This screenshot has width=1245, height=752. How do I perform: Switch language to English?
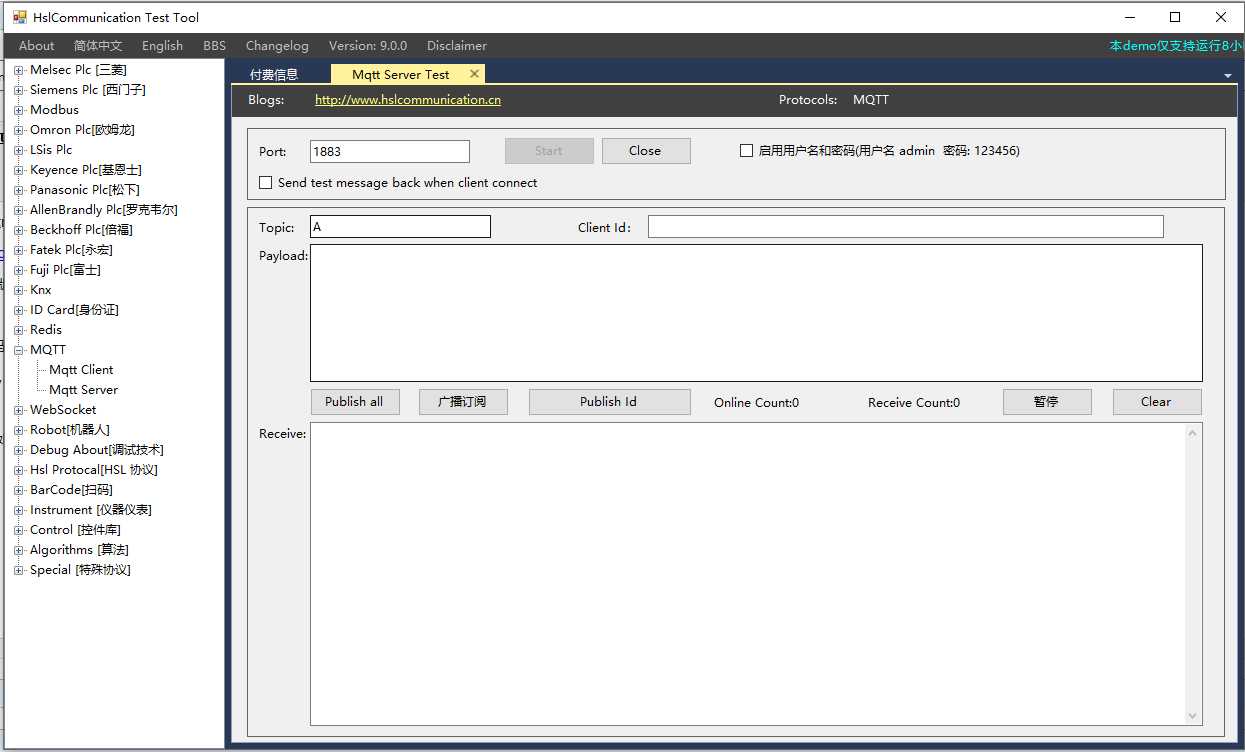[162, 46]
